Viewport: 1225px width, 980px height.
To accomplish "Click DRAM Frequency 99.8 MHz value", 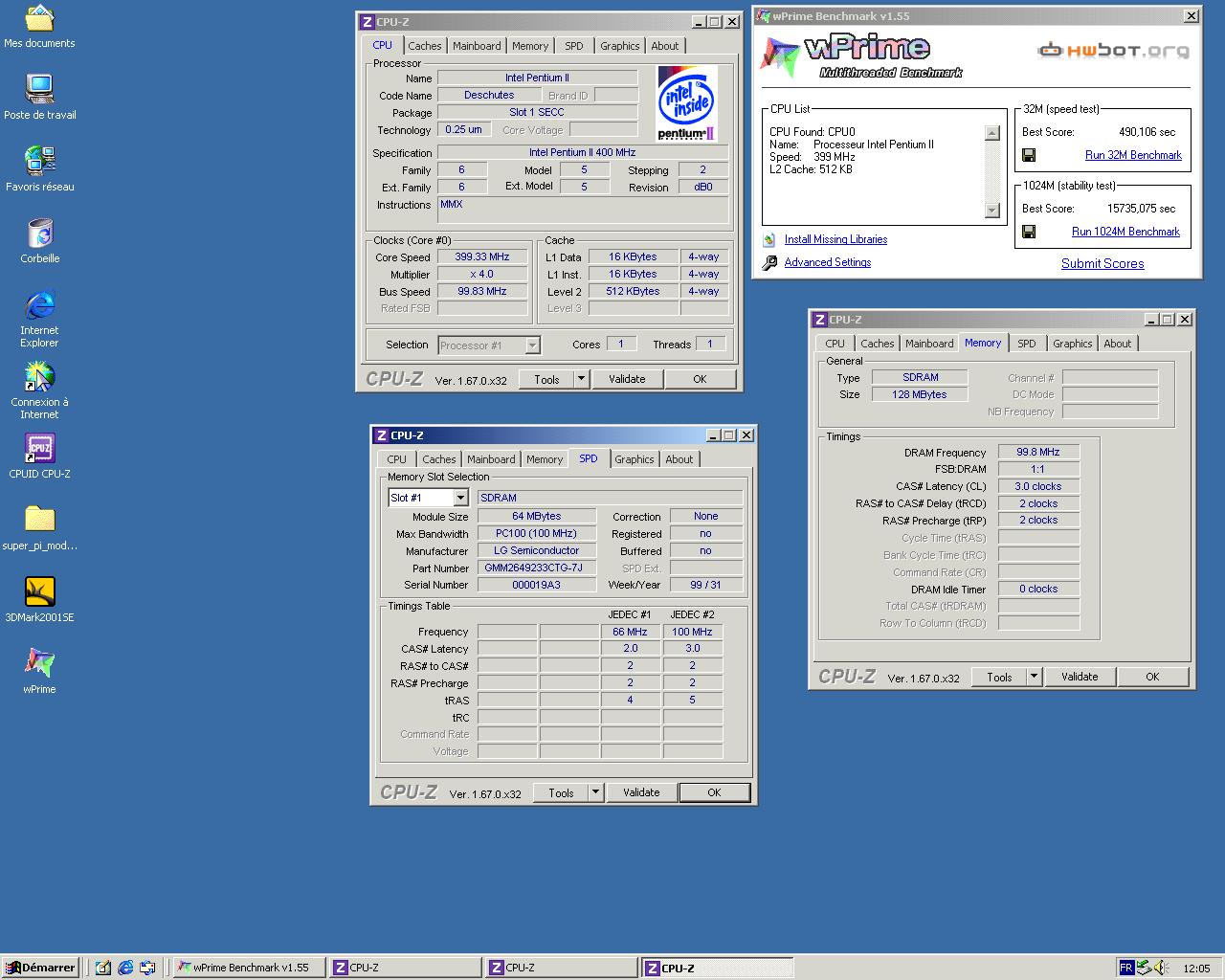I will [1038, 452].
